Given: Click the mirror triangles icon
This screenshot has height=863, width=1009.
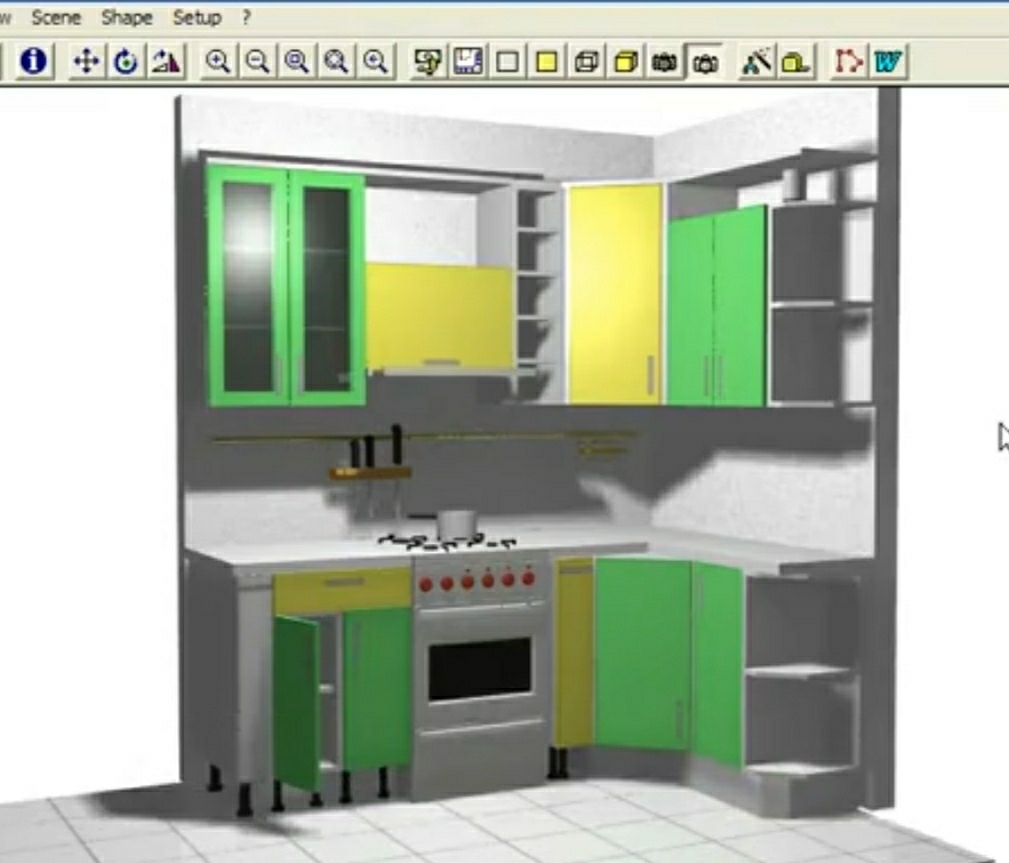Looking at the screenshot, I should tap(165, 62).
